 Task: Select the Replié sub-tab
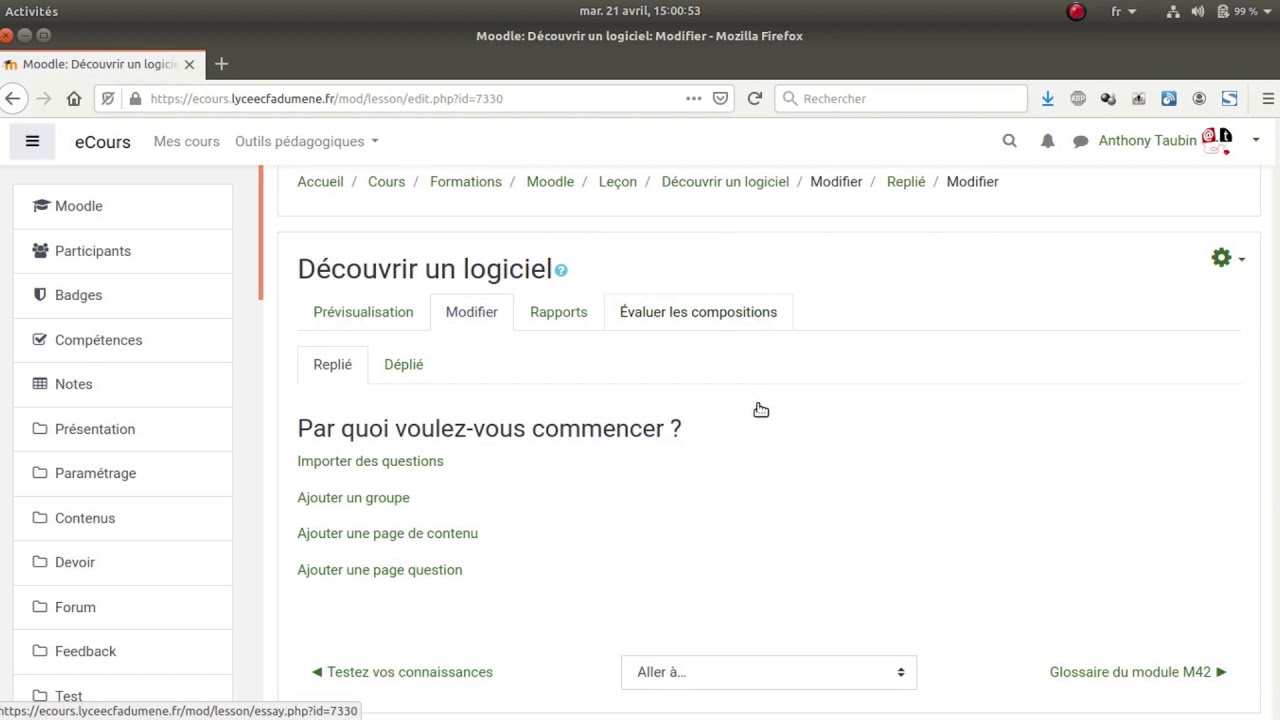(332, 364)
